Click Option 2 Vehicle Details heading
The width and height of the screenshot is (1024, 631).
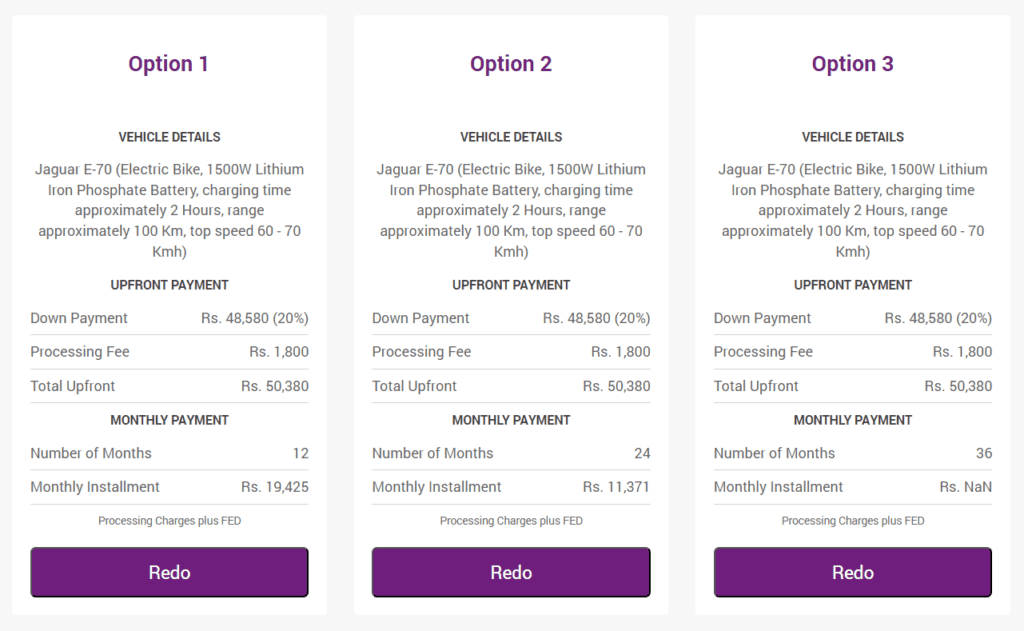point(511,137)
